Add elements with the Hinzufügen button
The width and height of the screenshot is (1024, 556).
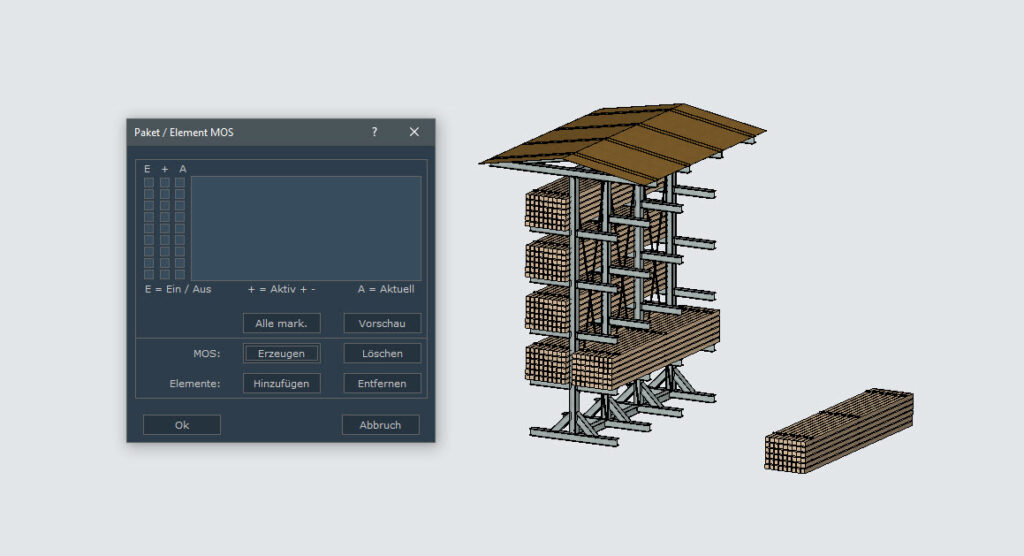point(281,383)
